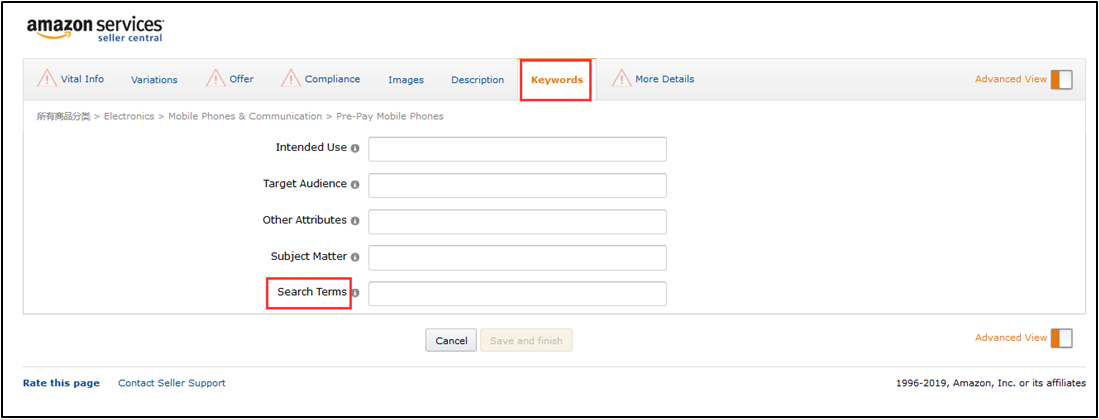Screen dimensions: 1099x419
Task: Open the Vital Info tab
Action: point(82,79)
